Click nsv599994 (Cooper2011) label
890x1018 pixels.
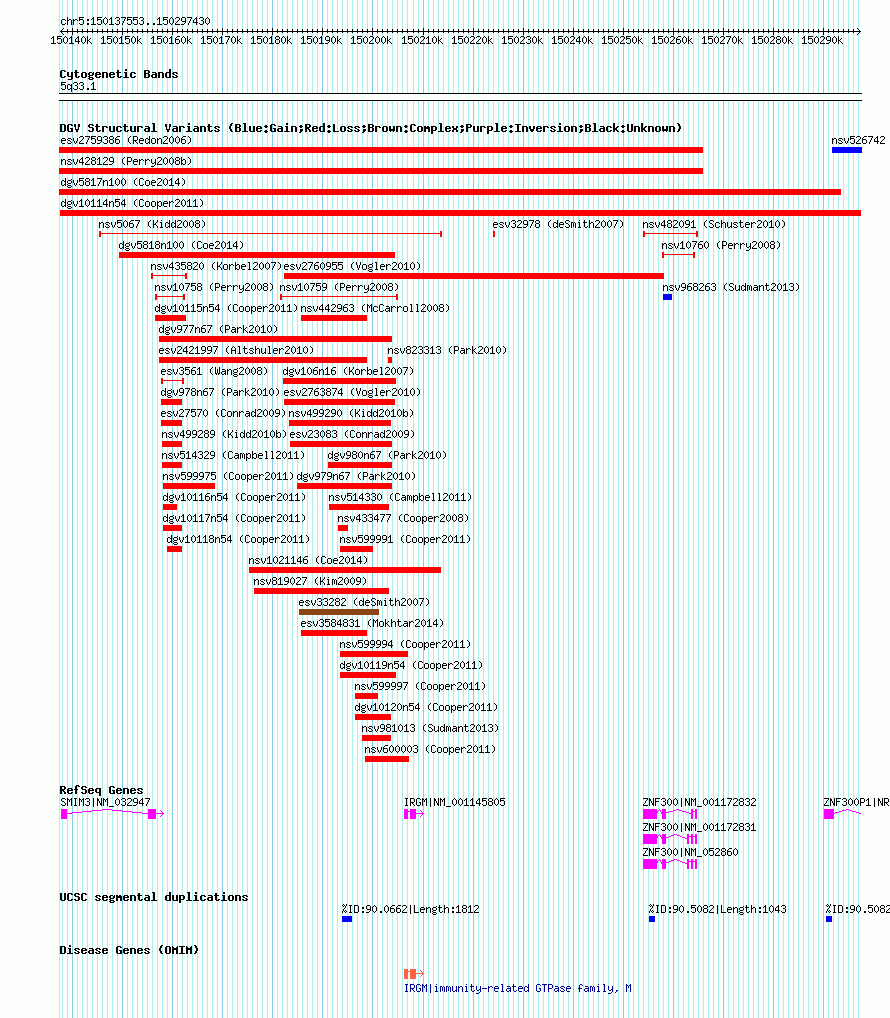point(405,644)
